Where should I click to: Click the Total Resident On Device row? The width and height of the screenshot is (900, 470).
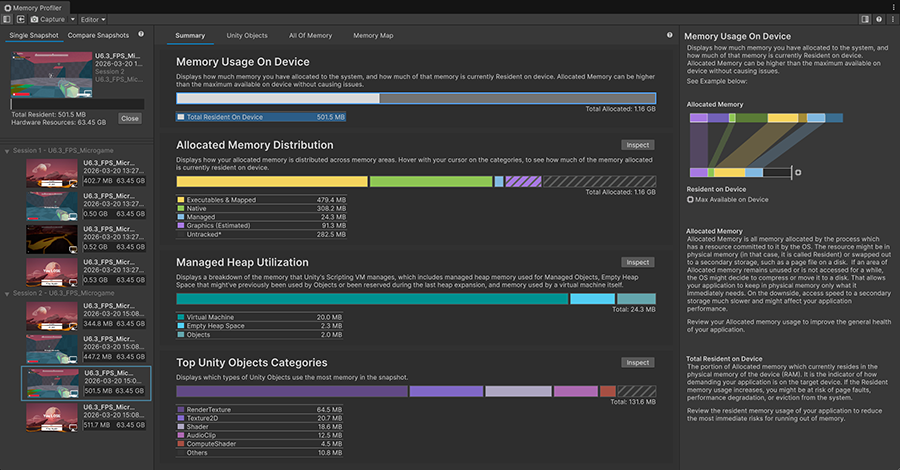[261, 117]
